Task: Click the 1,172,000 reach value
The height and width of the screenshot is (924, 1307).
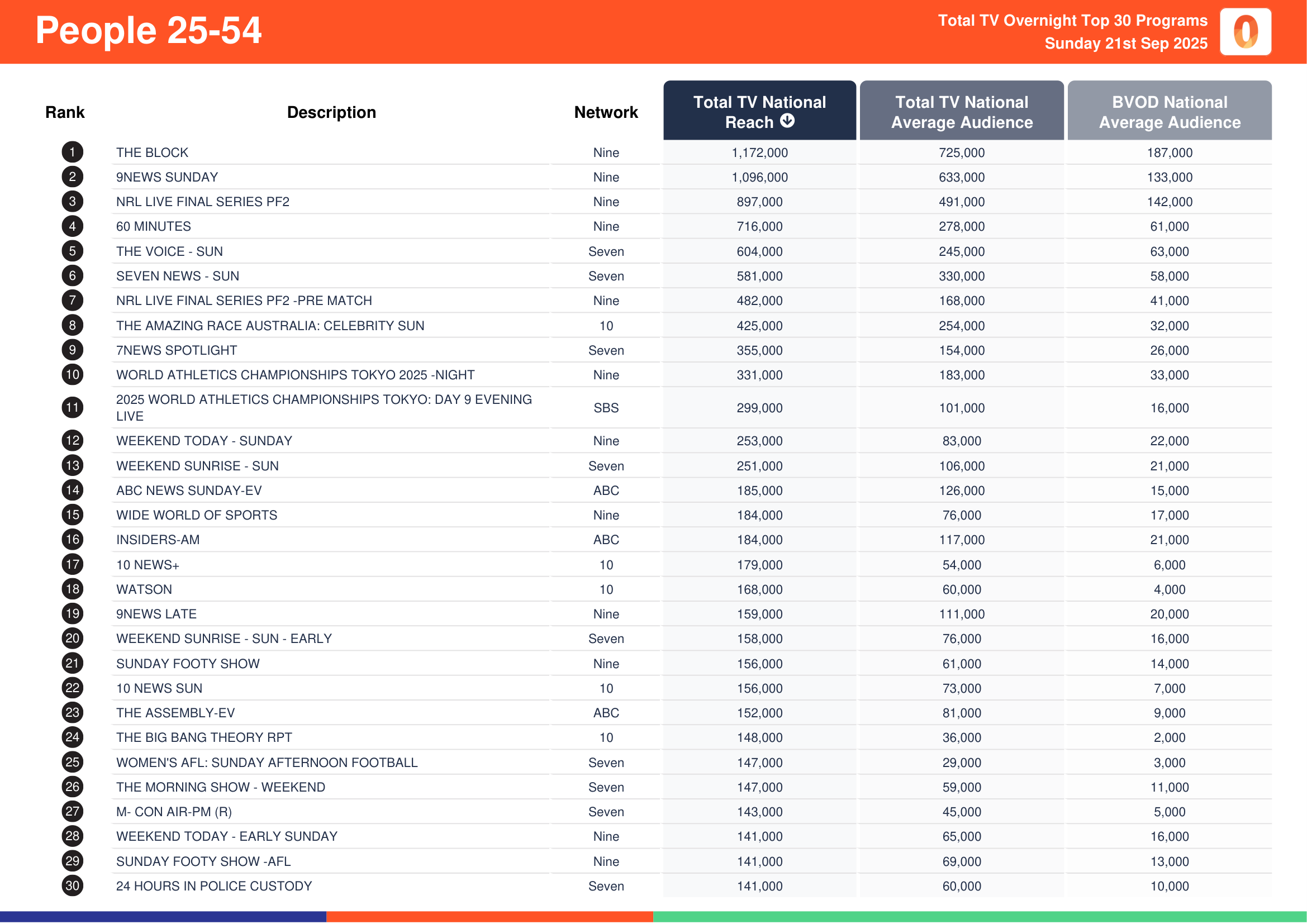Action: pyautogui.click(x=759, y=153)
